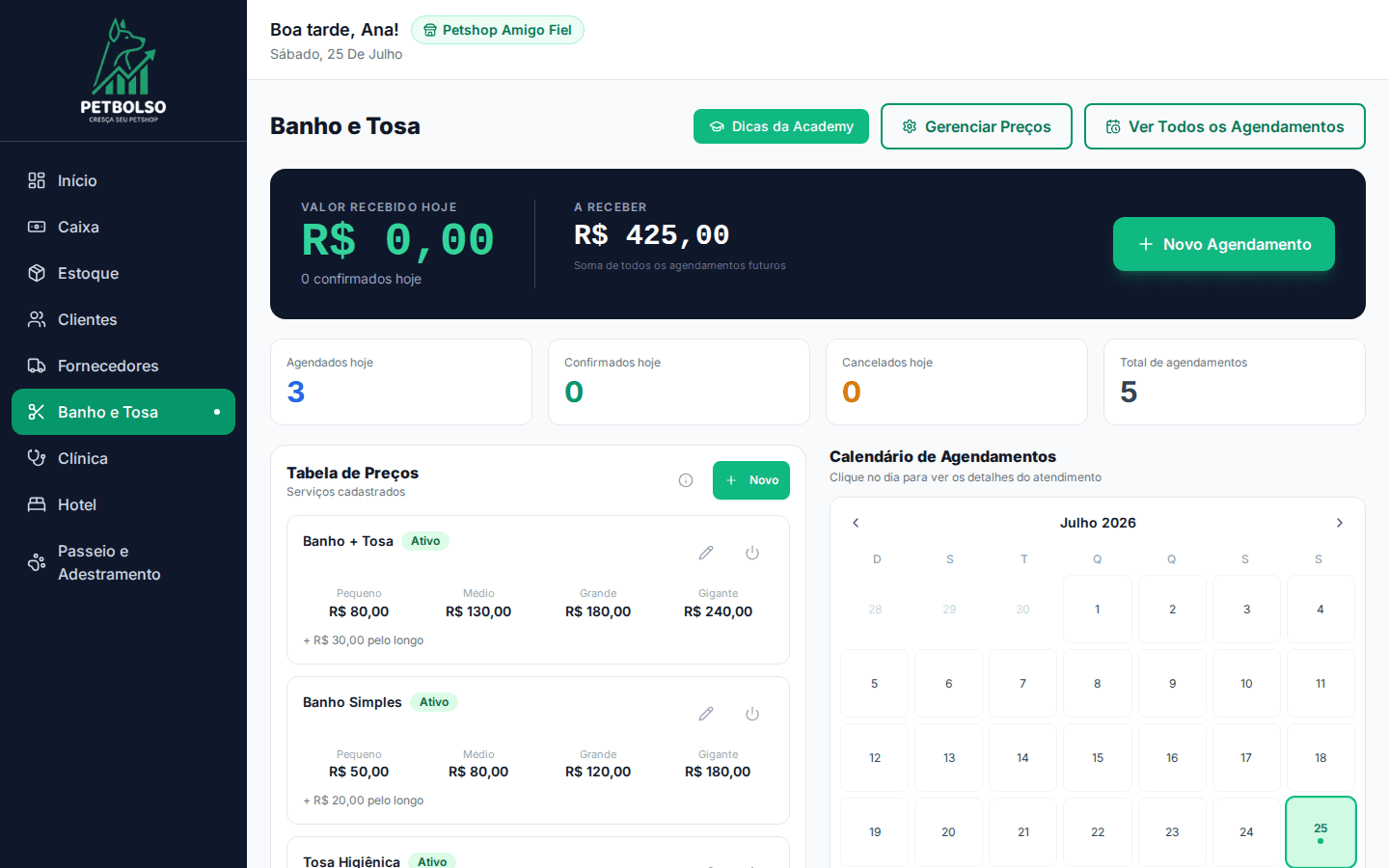1389x868 pixels.
Task: Open Gerenciar Preços
Action: point(976,126)
